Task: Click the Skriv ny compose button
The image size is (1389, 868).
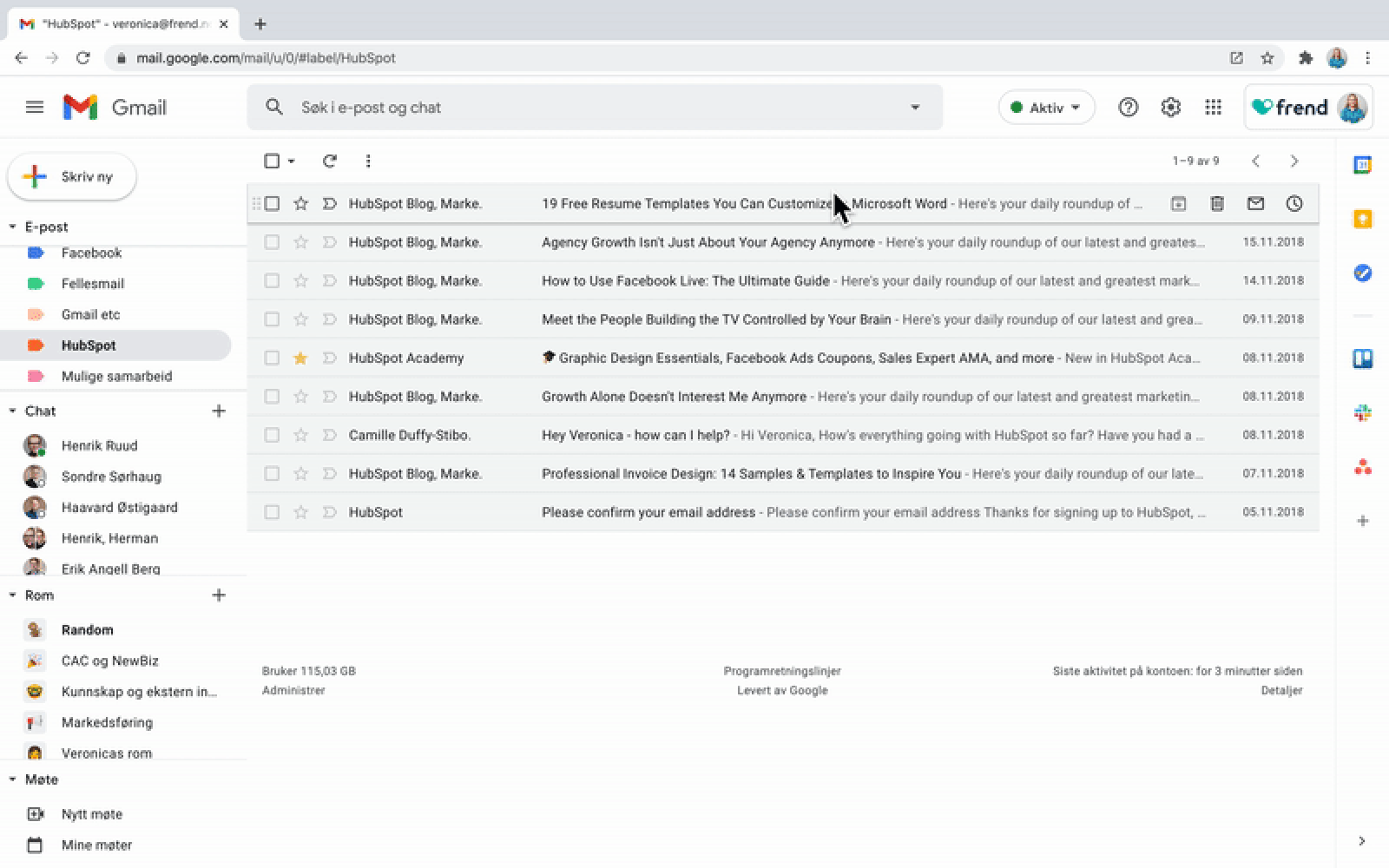Action: 72,177
